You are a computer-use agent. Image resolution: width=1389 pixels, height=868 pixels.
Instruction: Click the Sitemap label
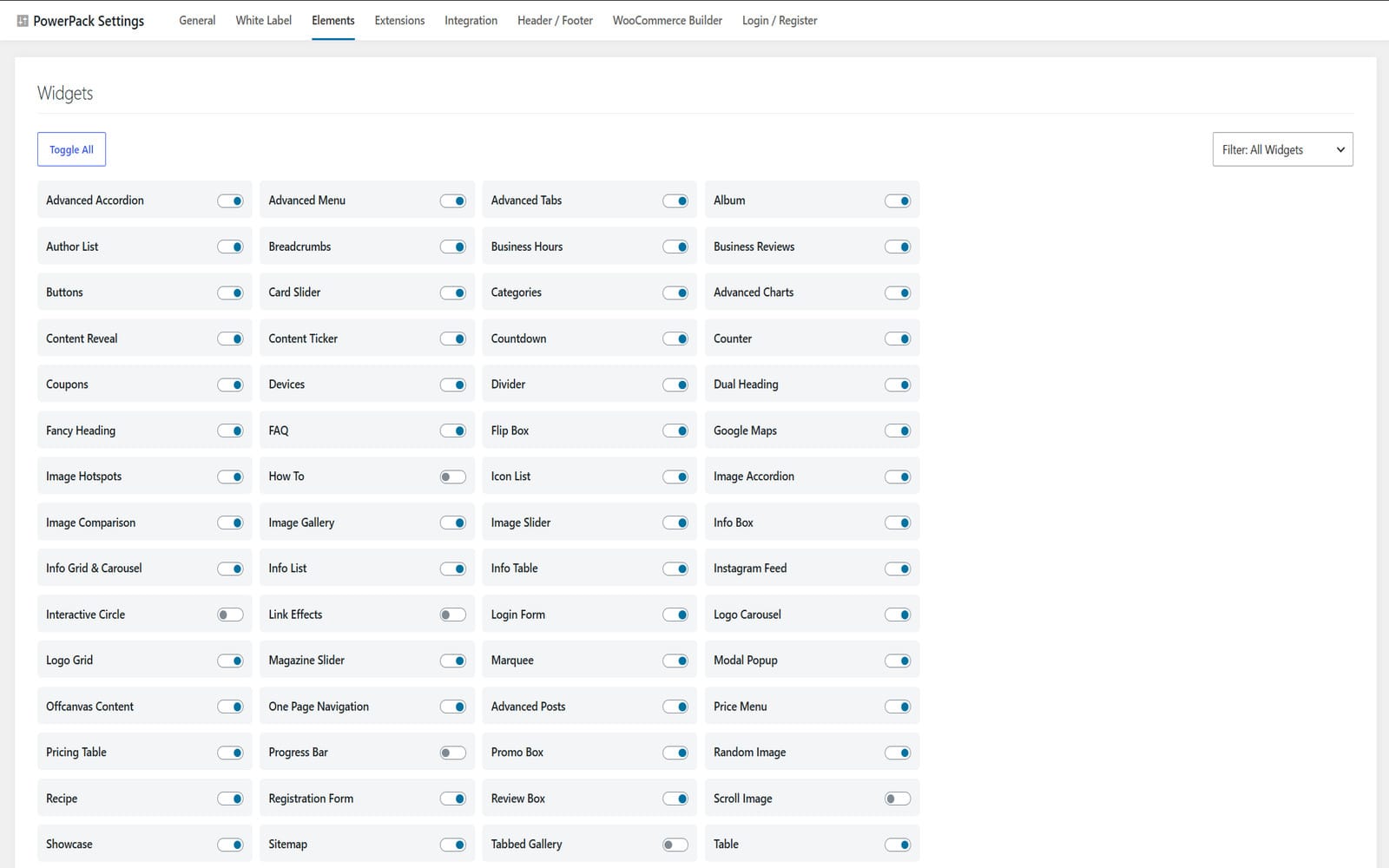pyautogui.click(x=288, y=845)
